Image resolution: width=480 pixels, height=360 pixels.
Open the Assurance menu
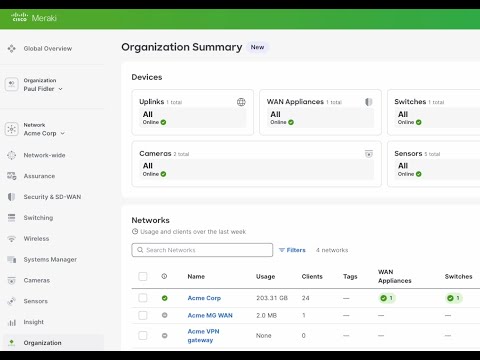[39, 176]
